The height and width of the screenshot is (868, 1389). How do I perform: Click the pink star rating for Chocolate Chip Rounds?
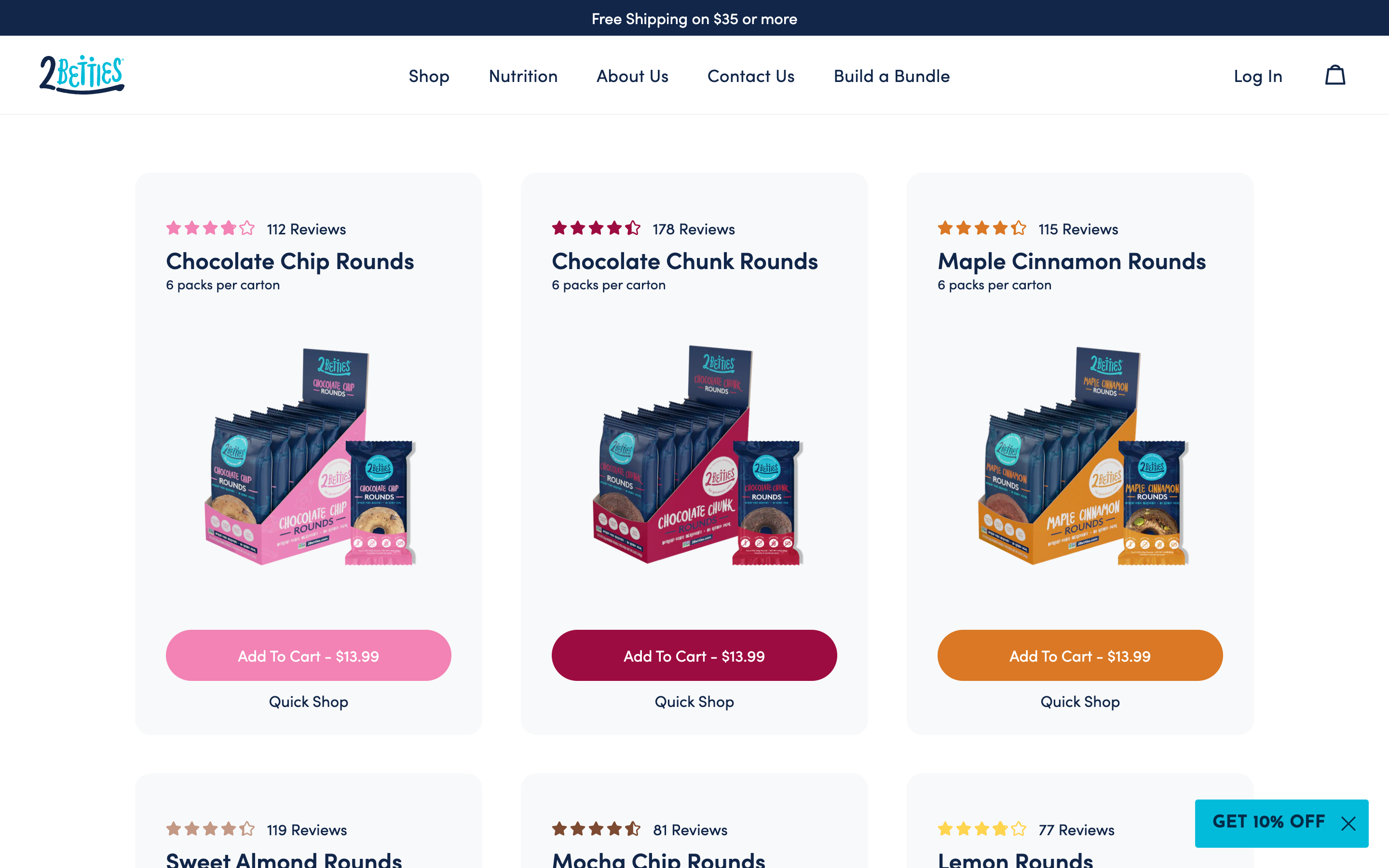210,229
